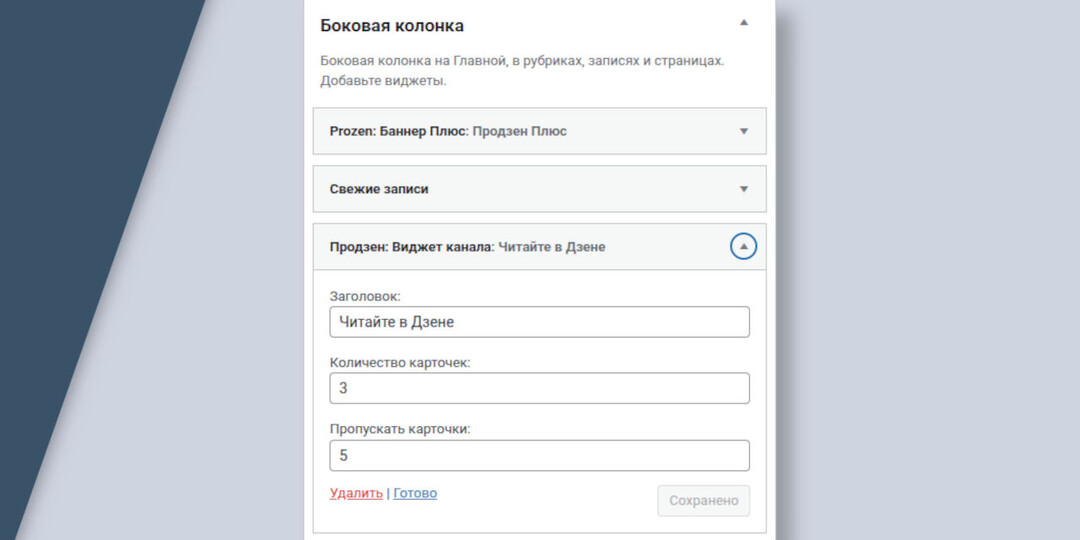
Task: Expand the Prozen: Баннер Плюс widget arrow
Action: click(x=743, y=131)
